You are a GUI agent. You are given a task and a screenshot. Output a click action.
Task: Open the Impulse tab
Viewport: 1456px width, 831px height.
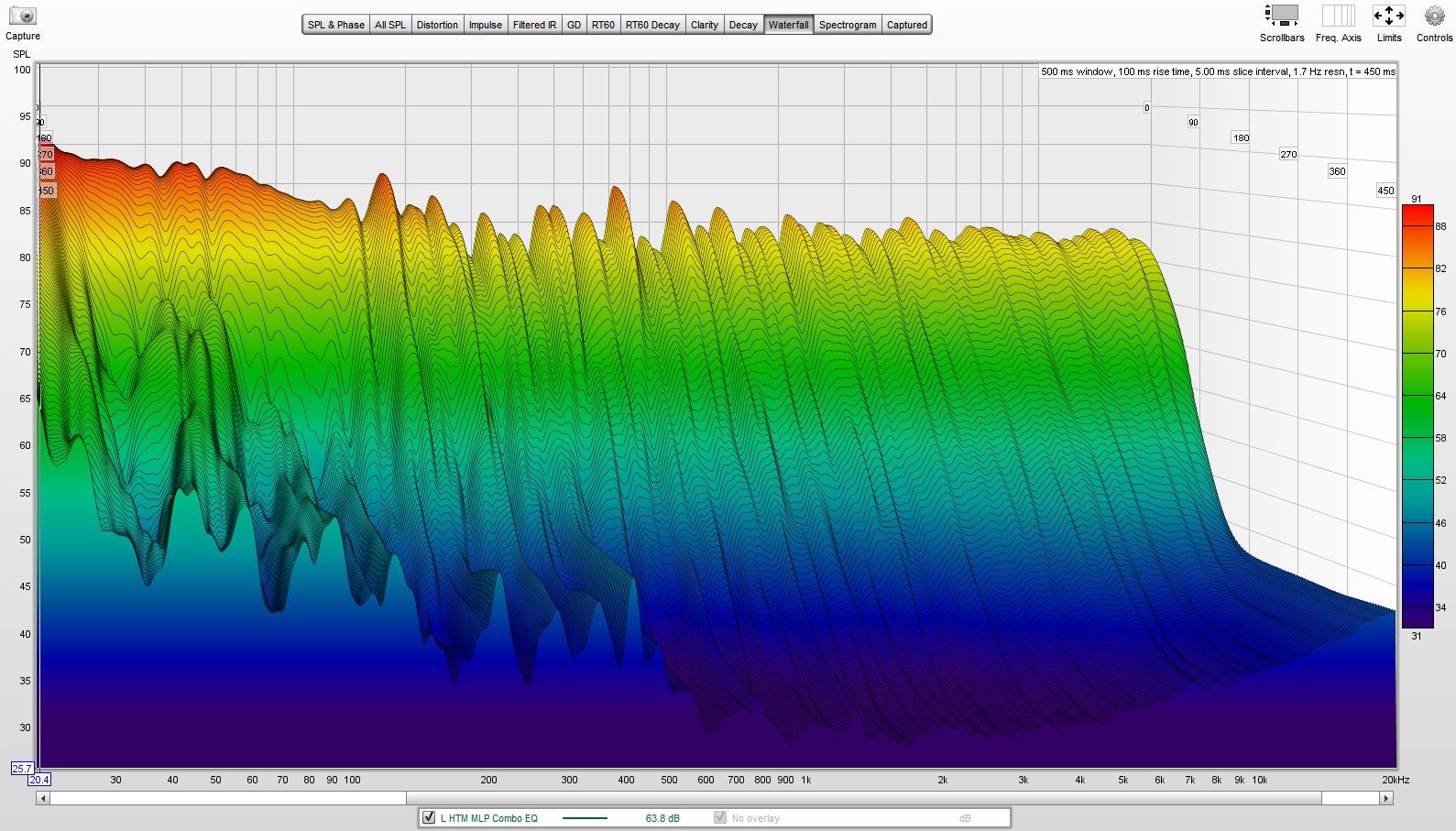point(486,25)
